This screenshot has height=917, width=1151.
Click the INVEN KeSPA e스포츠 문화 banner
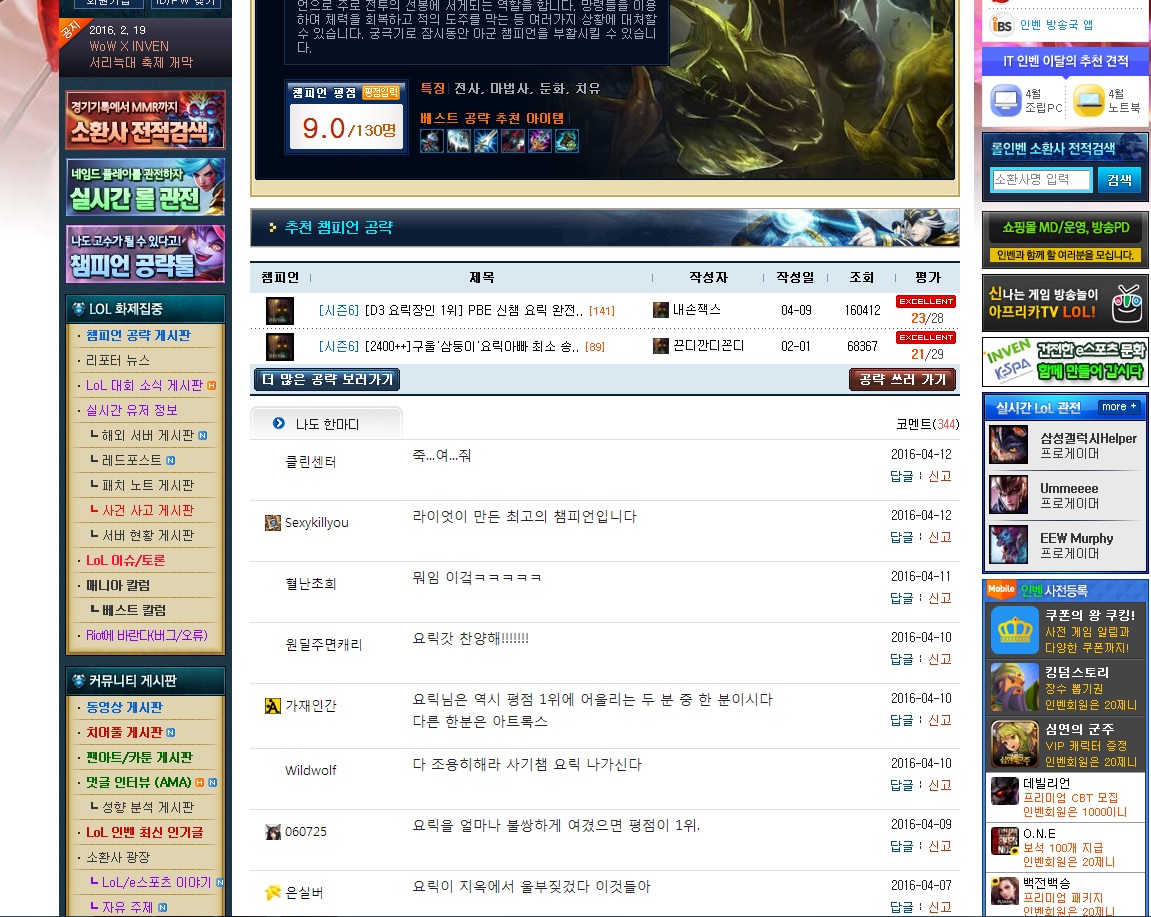click(1065, 361)
